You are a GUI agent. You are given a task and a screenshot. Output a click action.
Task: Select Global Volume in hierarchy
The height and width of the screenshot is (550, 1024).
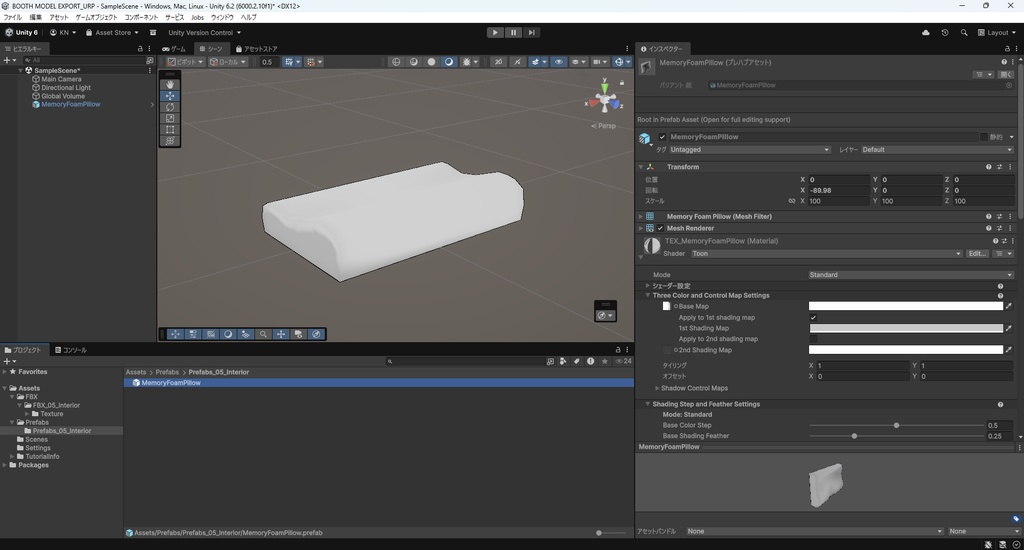click(x=63, y=96)
